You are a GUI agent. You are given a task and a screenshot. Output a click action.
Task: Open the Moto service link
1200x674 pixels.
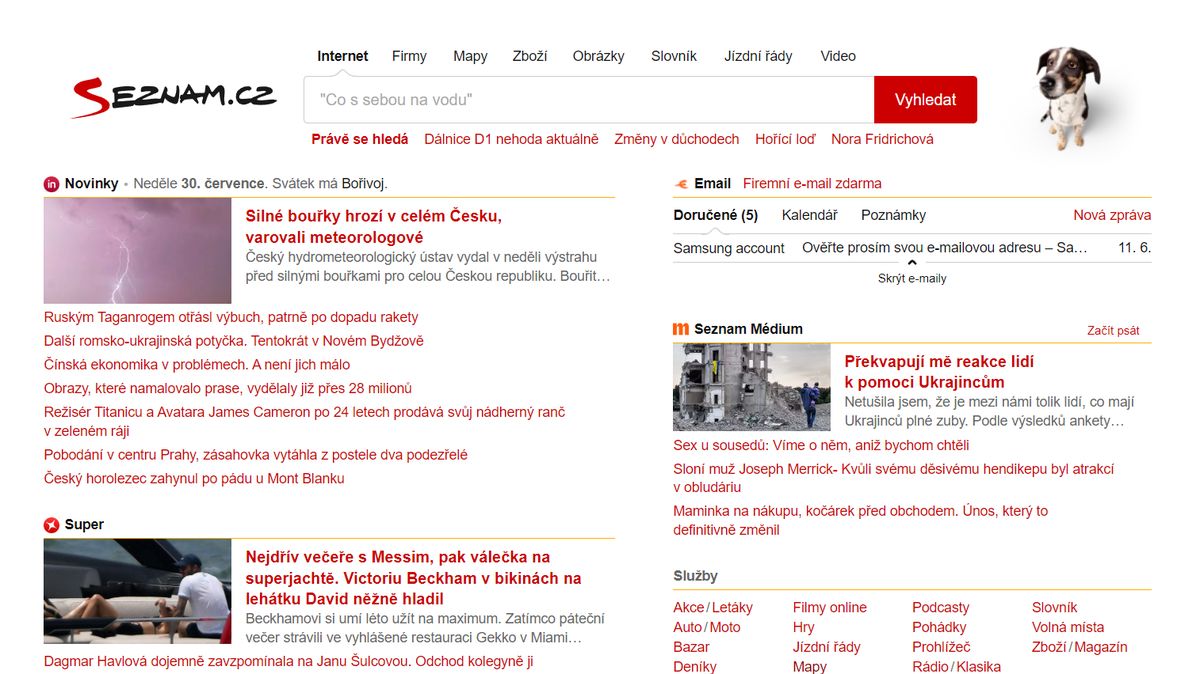[725, 627]
